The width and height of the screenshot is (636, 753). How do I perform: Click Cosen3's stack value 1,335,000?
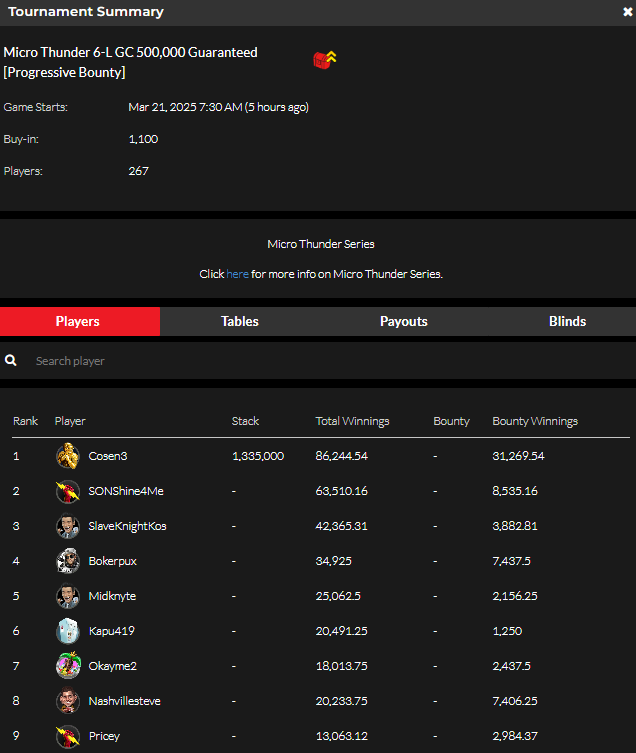(x=258, y=456)
